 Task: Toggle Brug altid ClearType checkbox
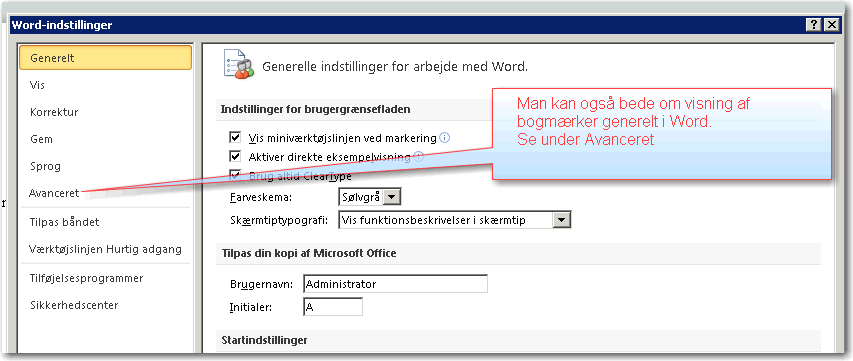(x=236, y=176)
